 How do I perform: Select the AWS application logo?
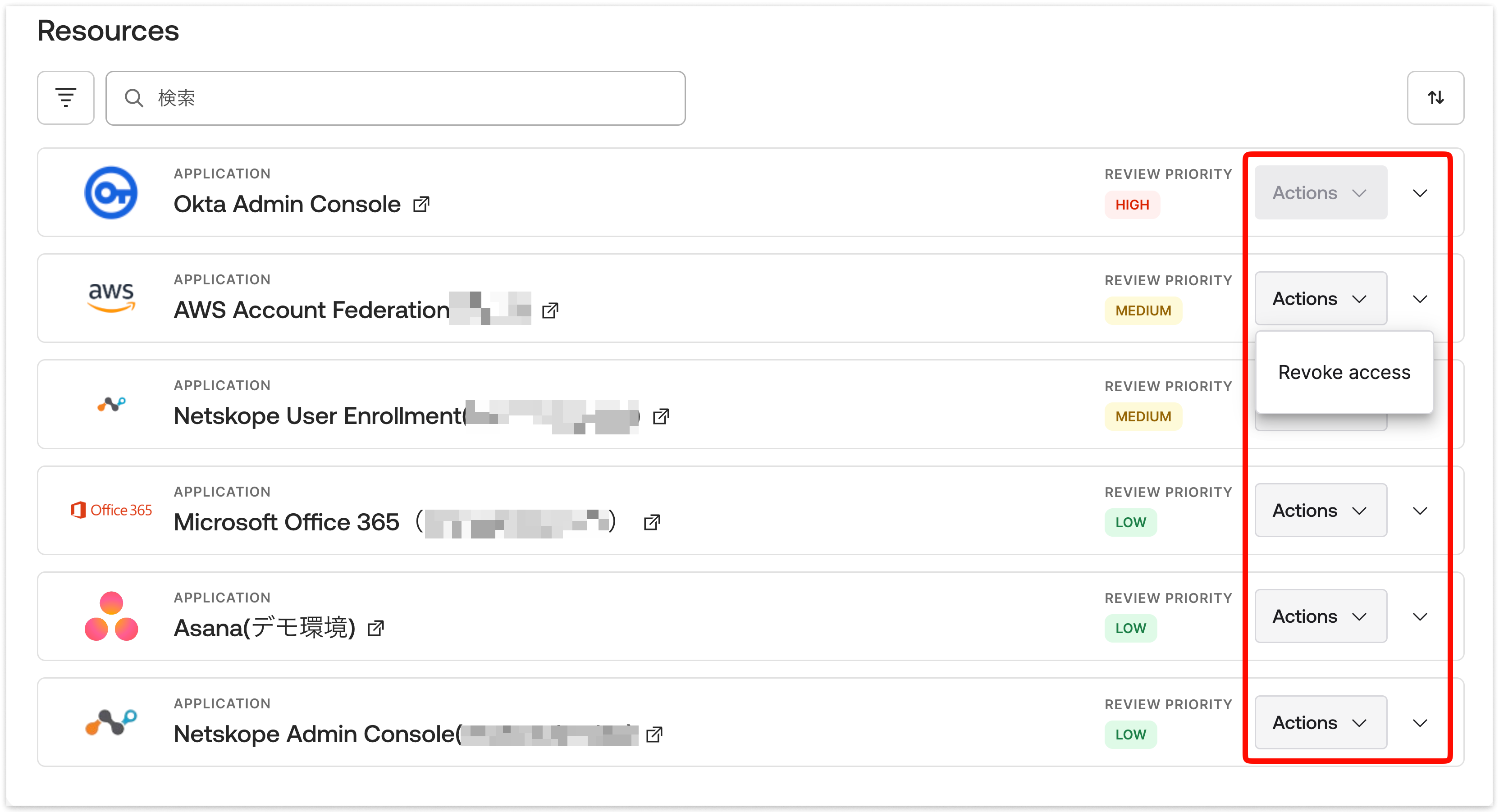point(111,298)
